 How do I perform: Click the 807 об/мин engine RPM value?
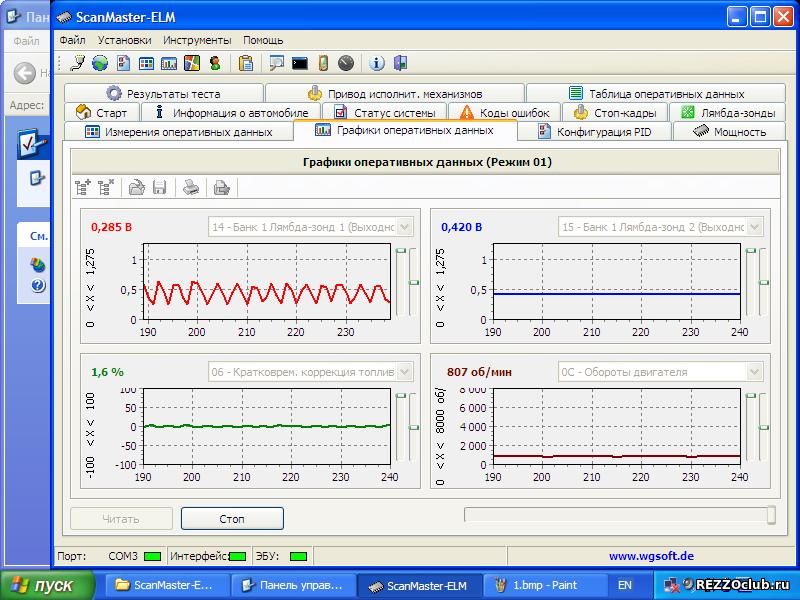coord(479,372)
